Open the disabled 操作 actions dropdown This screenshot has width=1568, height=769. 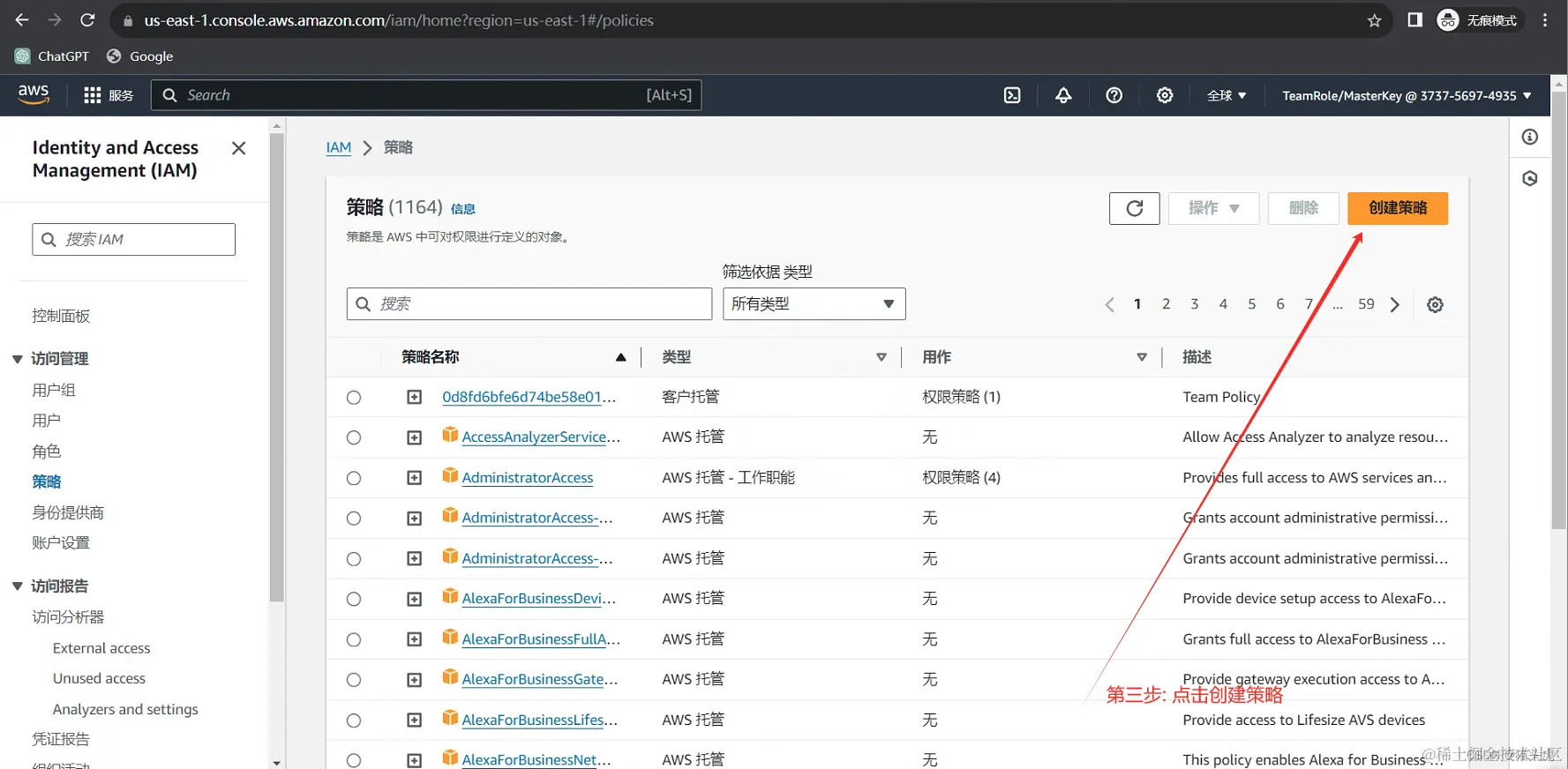[1213, 208]
